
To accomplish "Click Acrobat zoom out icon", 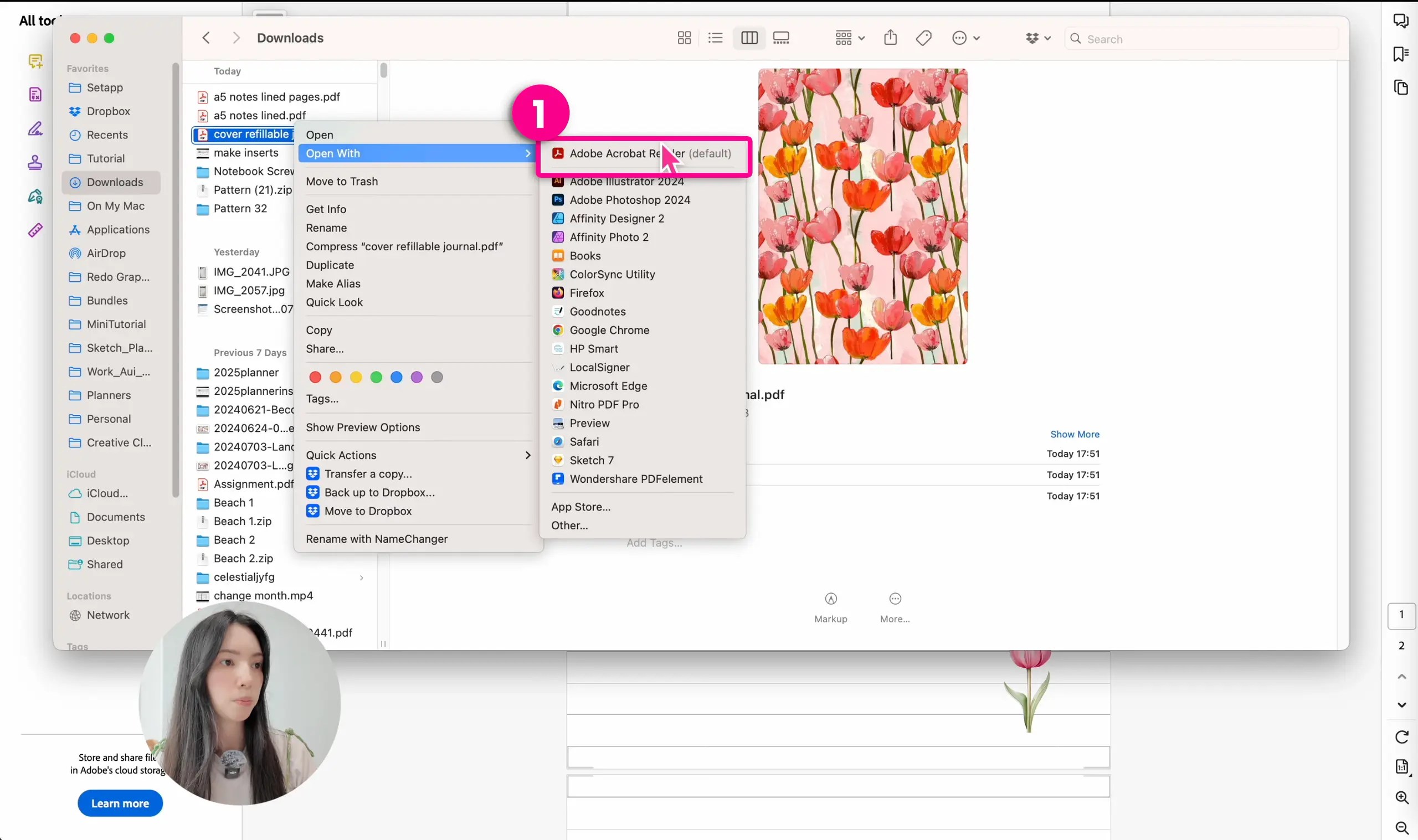I will (1401, 828).
